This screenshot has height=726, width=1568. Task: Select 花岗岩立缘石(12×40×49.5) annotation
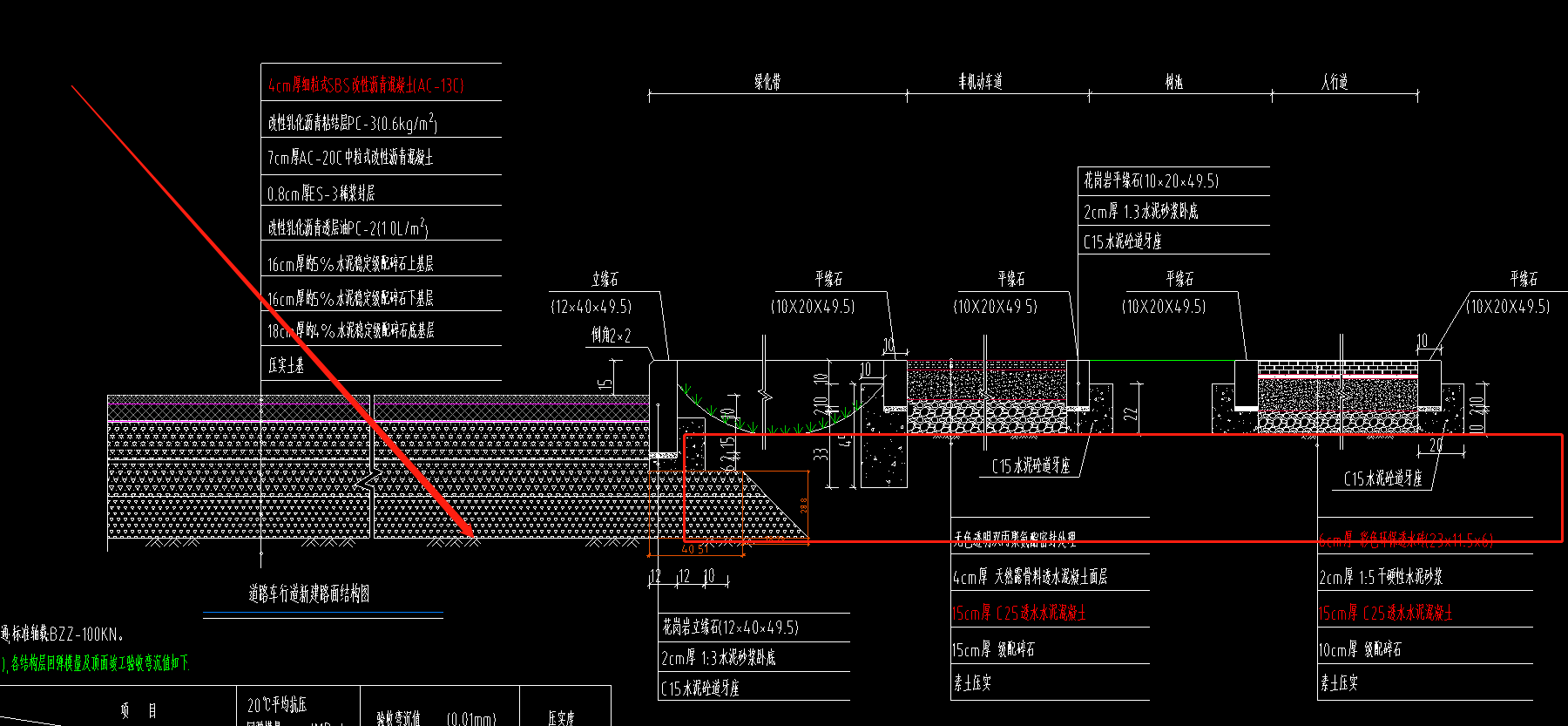[730, 627]
